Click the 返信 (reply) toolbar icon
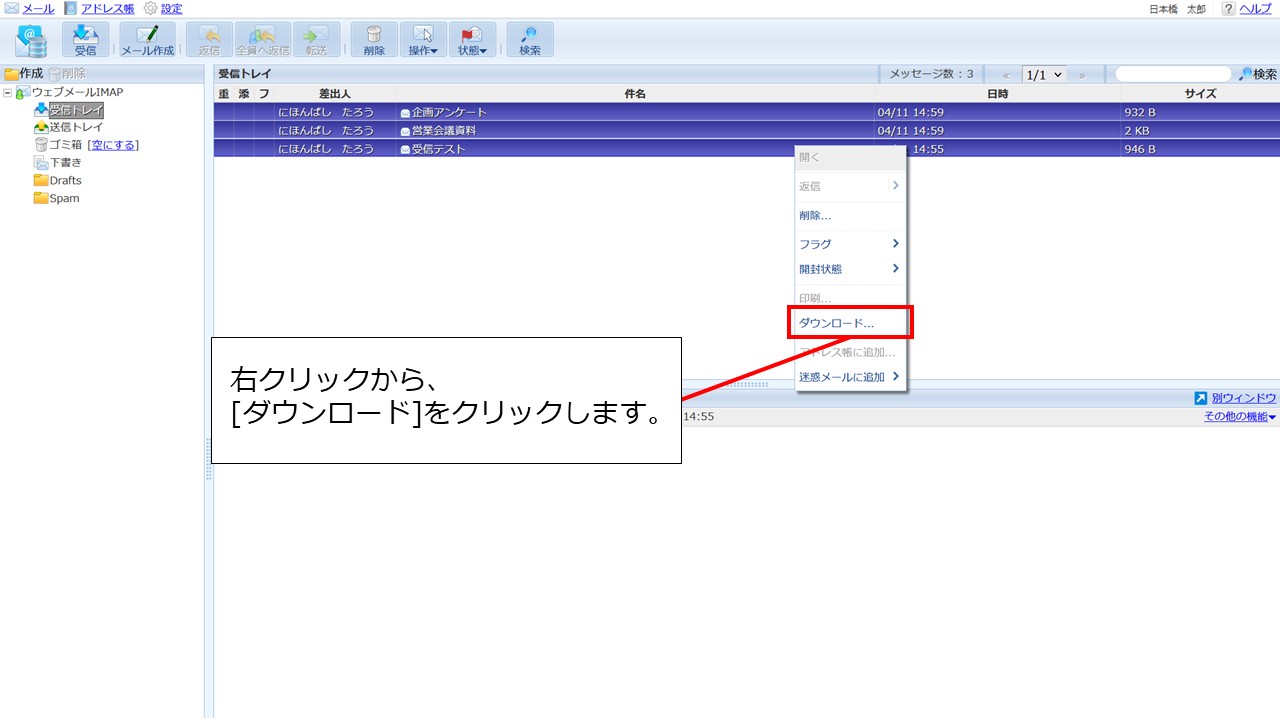The width and height of the screenshot is (1280, 720). (209, 40)
